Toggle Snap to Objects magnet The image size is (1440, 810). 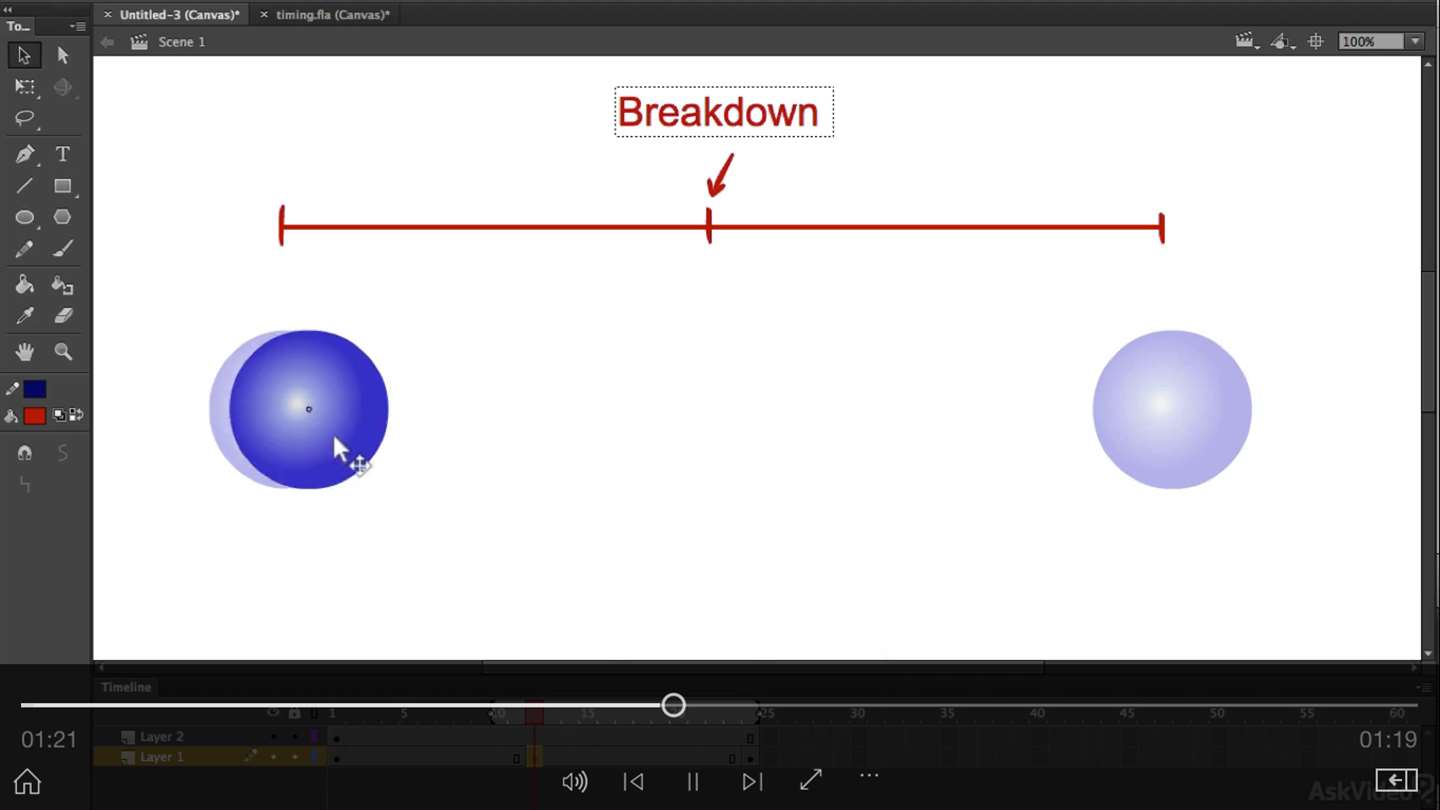(x=24, y=453)
